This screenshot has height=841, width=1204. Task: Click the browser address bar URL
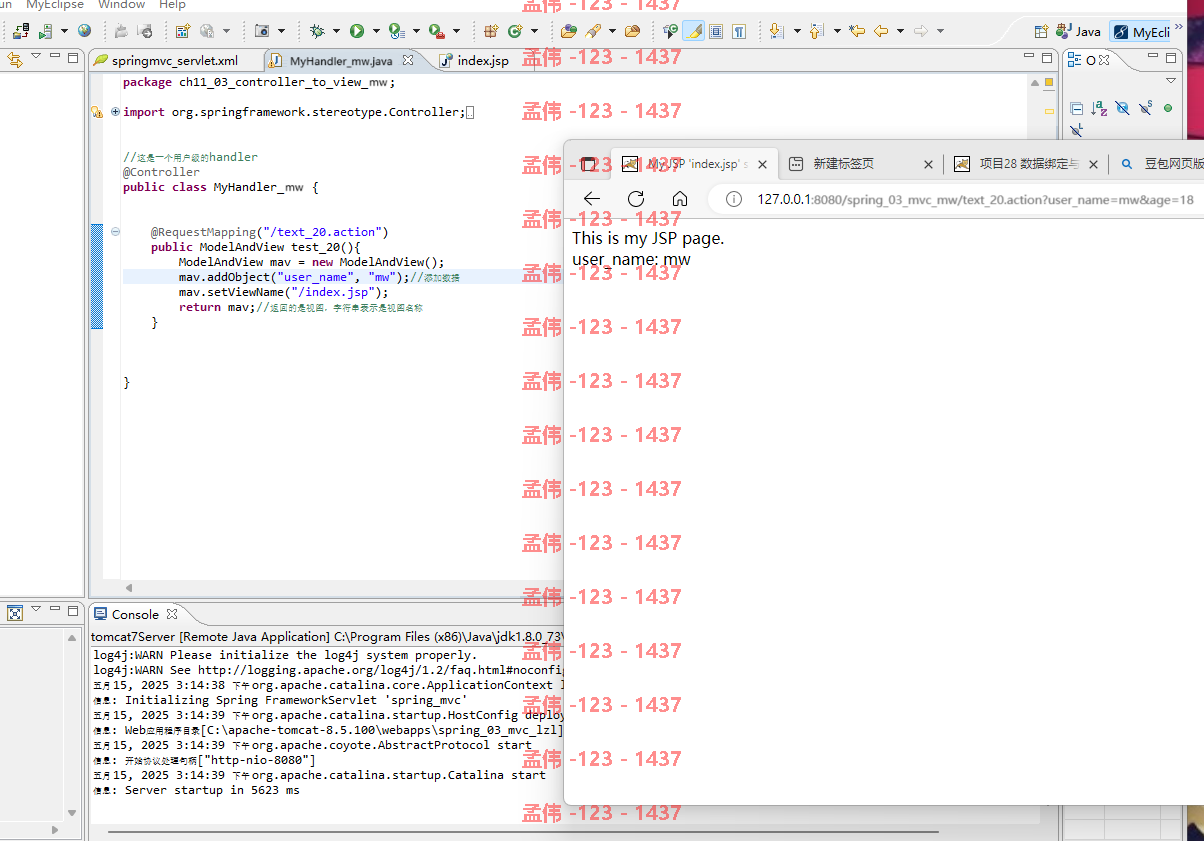[975, 199]
